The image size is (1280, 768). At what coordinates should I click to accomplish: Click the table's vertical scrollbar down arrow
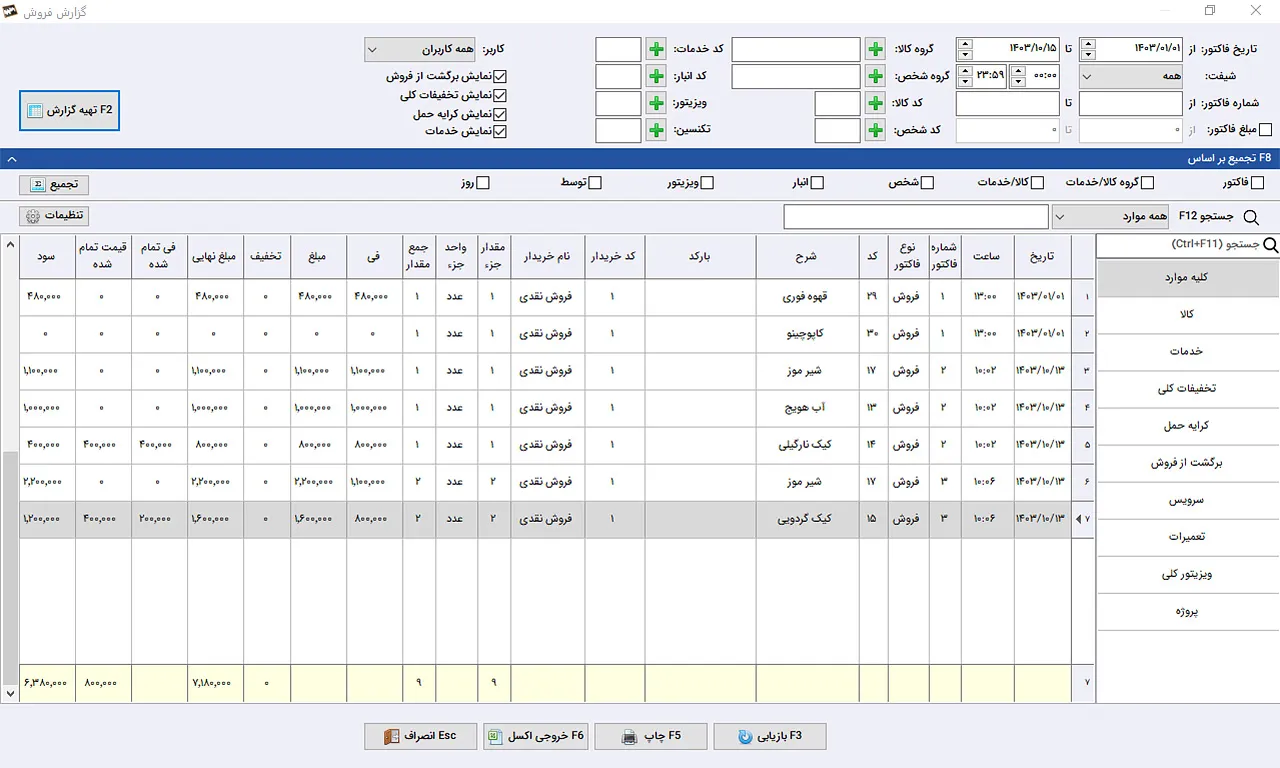(x=10, y=692)
